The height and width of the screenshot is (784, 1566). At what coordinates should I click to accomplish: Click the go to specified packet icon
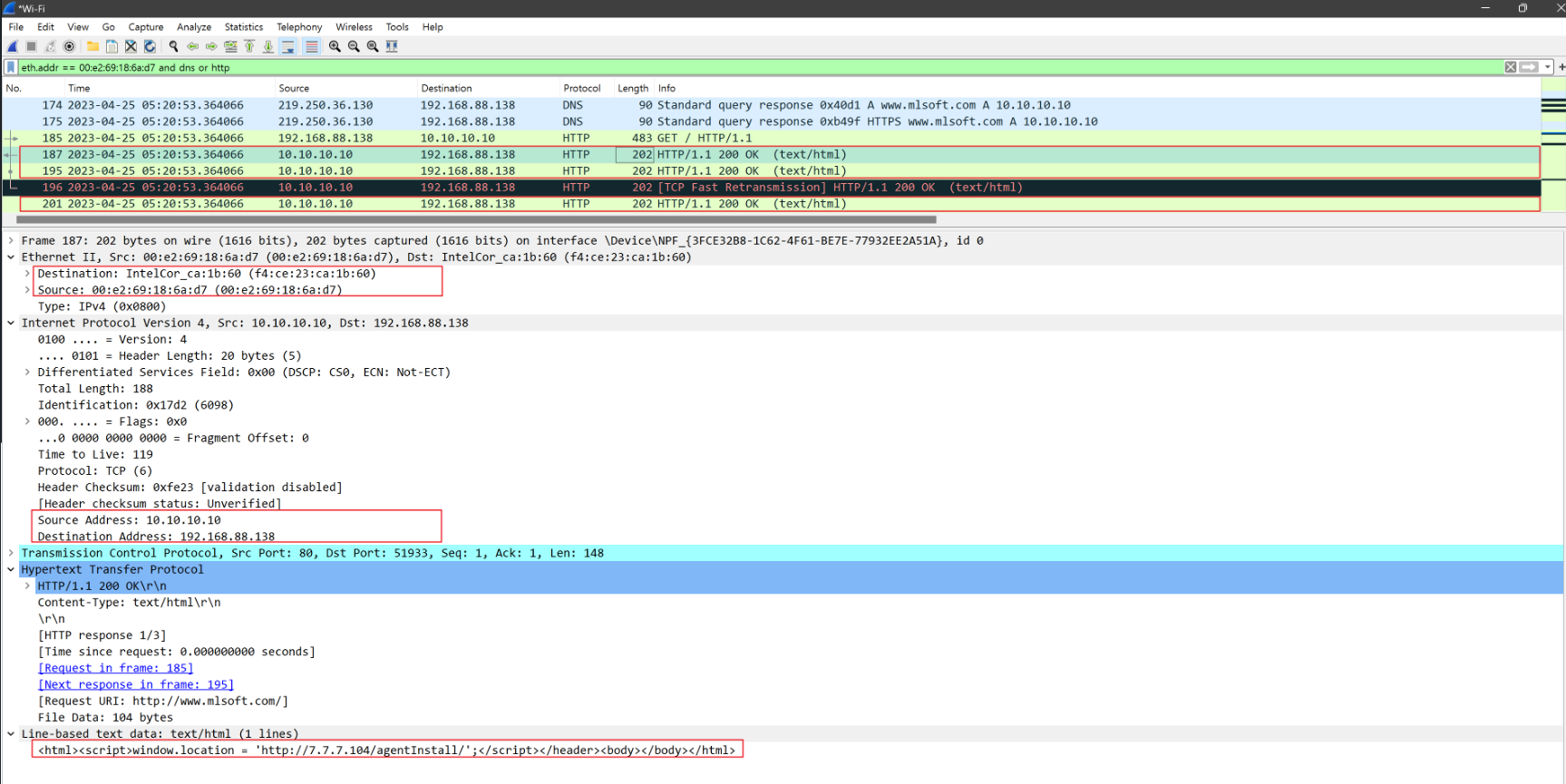point(230,46)
